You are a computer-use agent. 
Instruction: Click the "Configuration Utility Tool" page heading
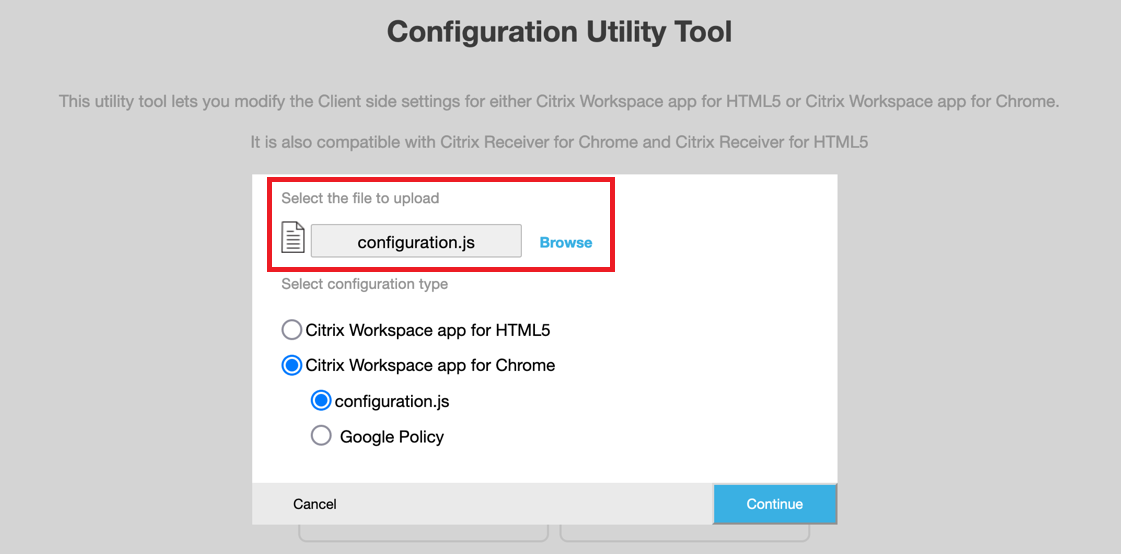click(560, 32)
